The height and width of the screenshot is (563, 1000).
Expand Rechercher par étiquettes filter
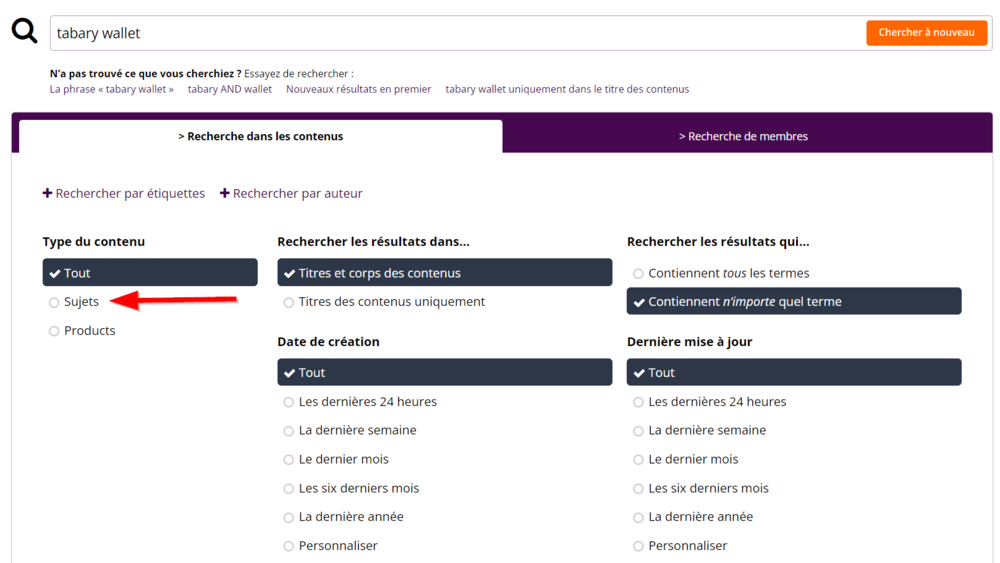(x=130, y=193)
